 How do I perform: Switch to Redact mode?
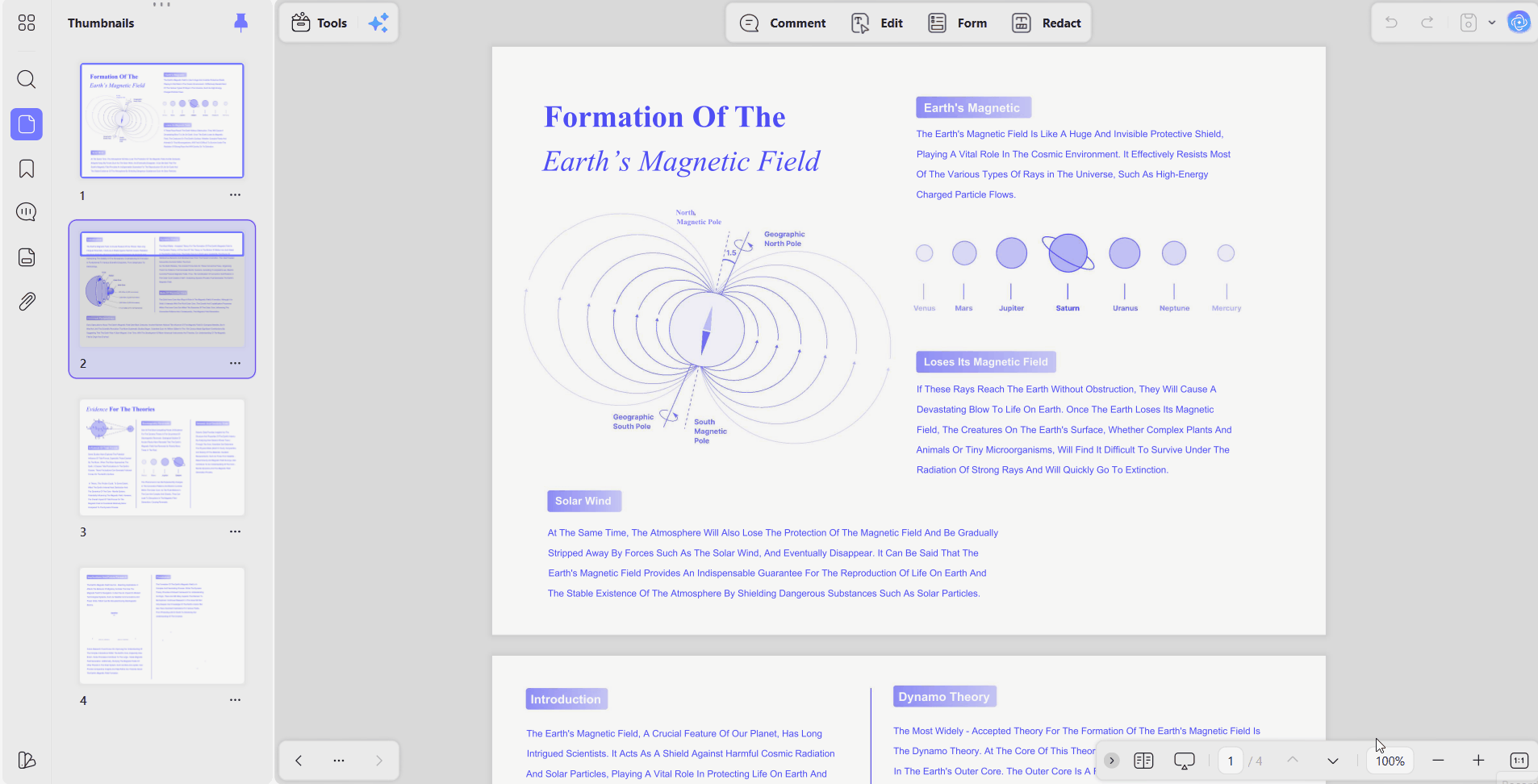[1047, 23]
